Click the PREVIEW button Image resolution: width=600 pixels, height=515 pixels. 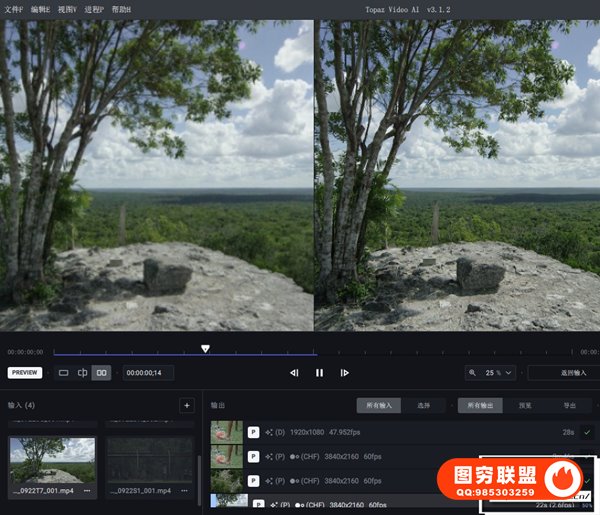point(25,373)
